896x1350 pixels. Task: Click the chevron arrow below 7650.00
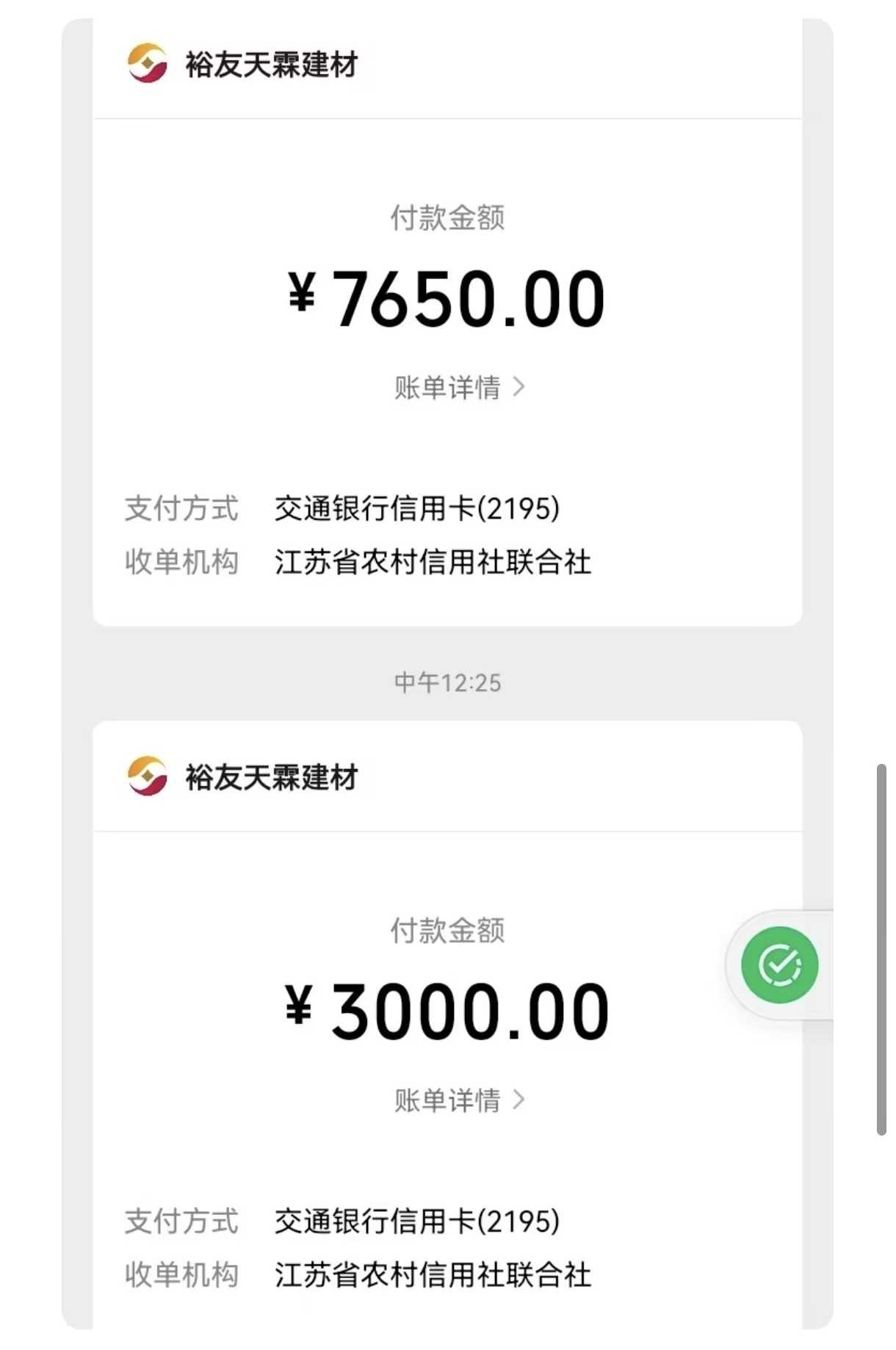[519, 386]
